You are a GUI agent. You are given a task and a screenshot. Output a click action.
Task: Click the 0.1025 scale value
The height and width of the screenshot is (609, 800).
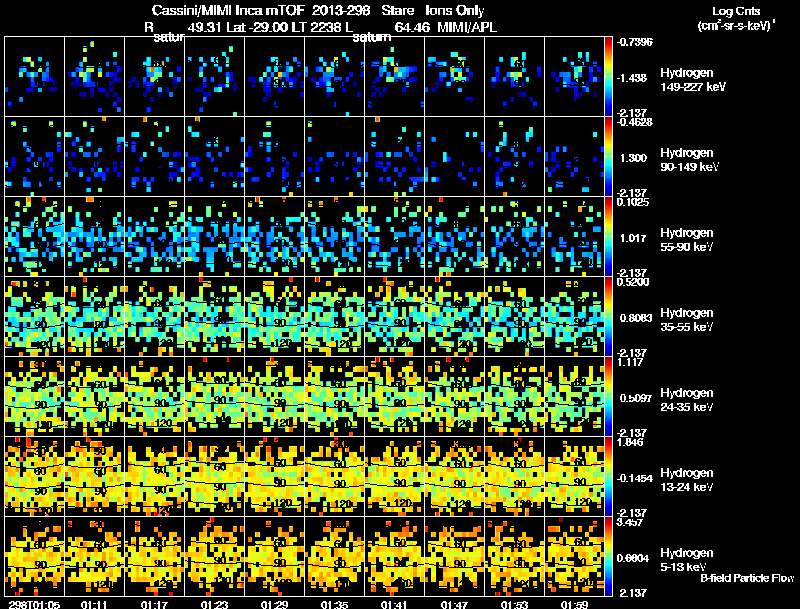(633, 202)
